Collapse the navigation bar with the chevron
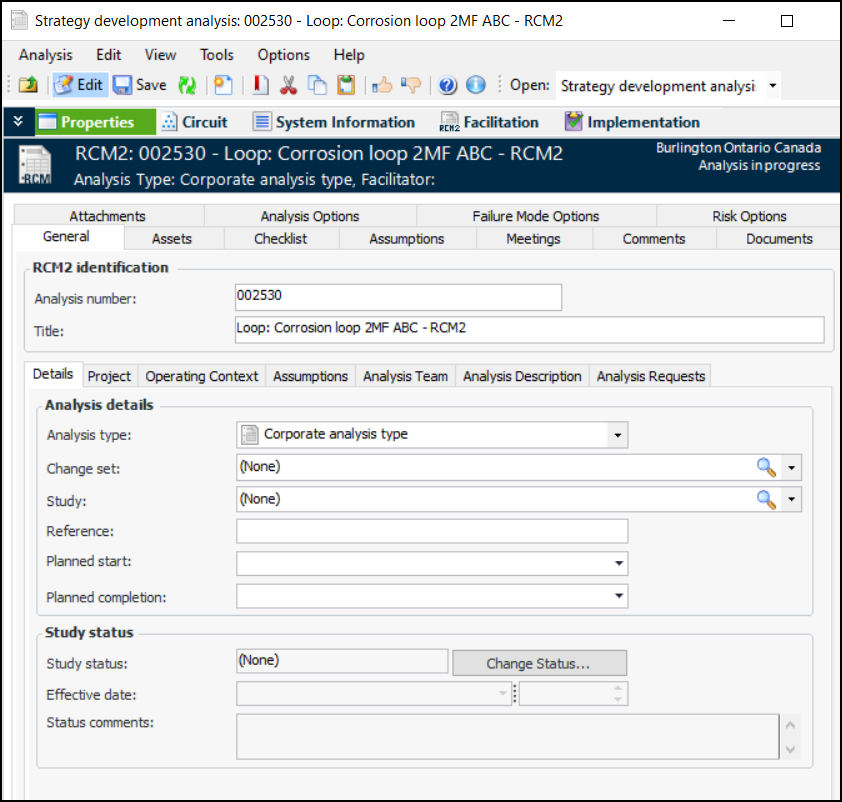Image resolution: width=842 pixels, height=802 pixels. point(18,122)
